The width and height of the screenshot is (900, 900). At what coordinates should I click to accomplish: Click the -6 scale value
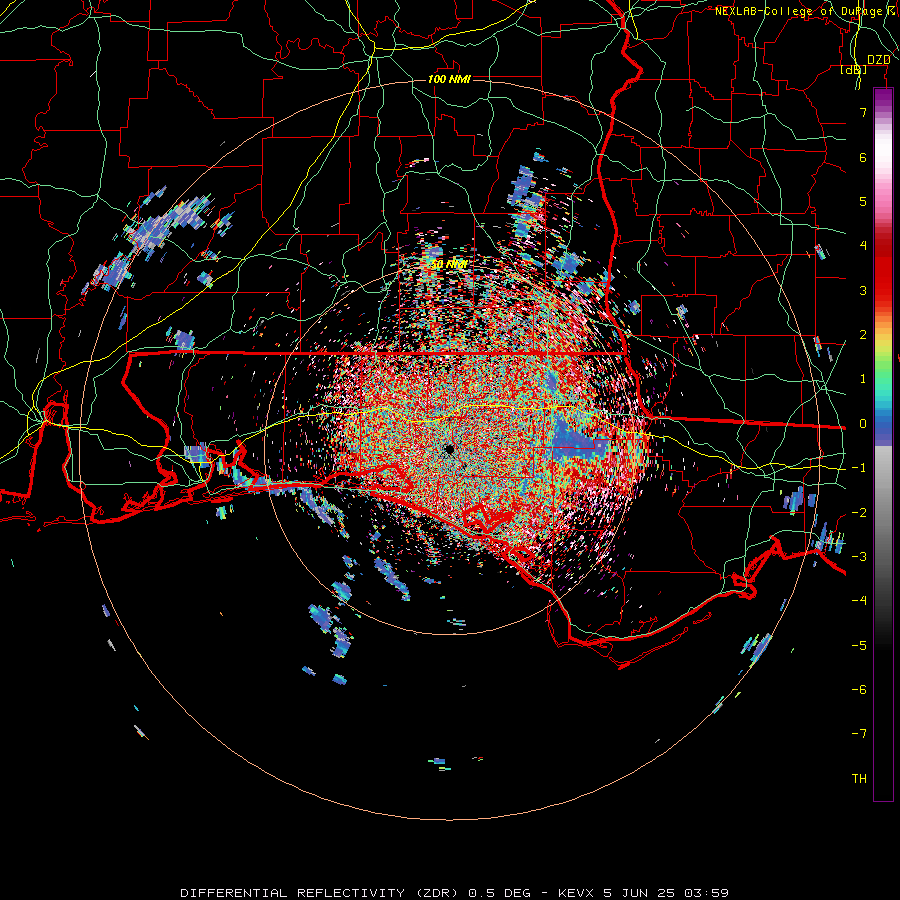coord(859,690)
